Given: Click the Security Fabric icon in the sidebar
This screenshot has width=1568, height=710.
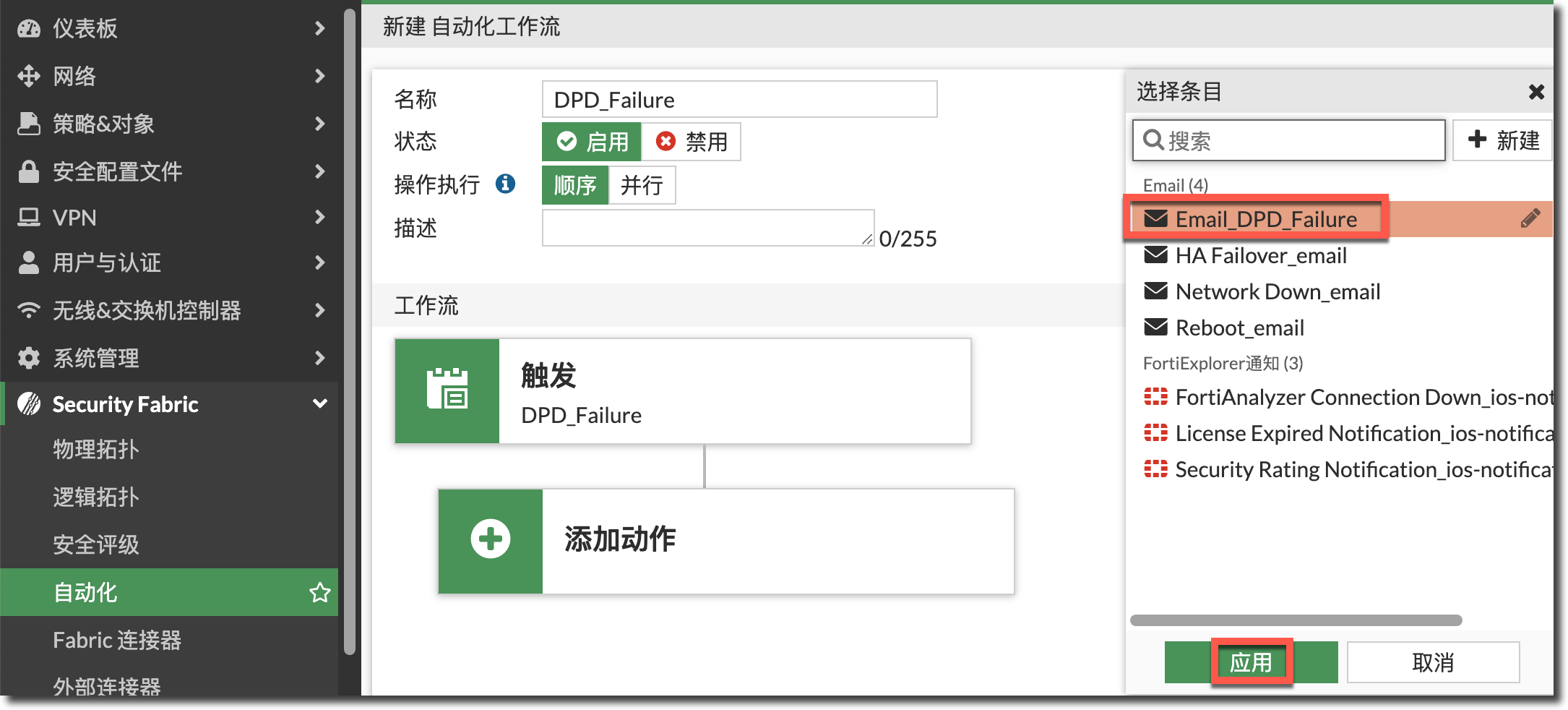Looking at the screenshot, I should (29, 404).
